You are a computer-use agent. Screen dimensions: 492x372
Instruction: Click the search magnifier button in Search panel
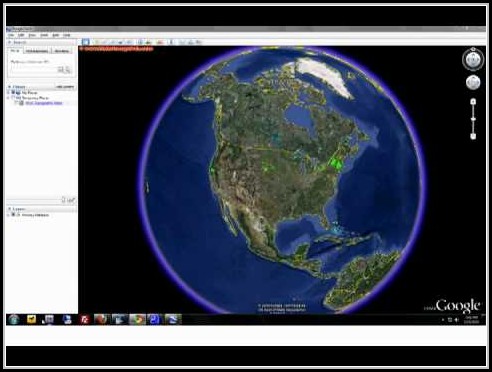pyautogui.click(x=68, y=70)
